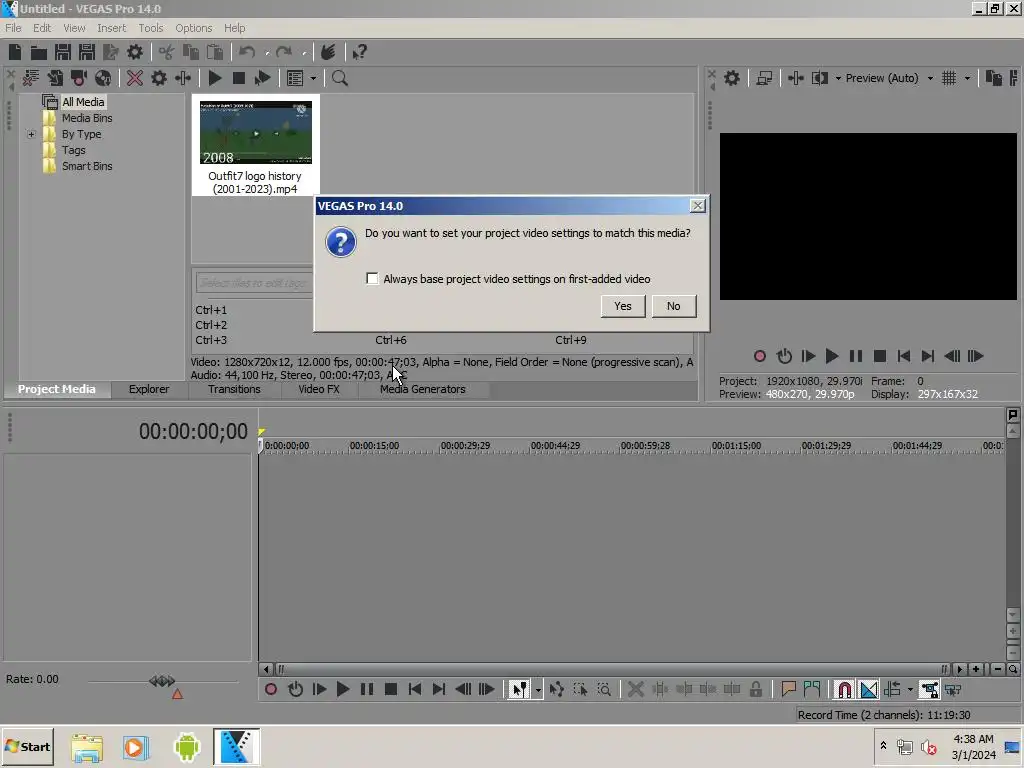
Task: Click Extract Audio from CD icon
Action: click(103, 78)
